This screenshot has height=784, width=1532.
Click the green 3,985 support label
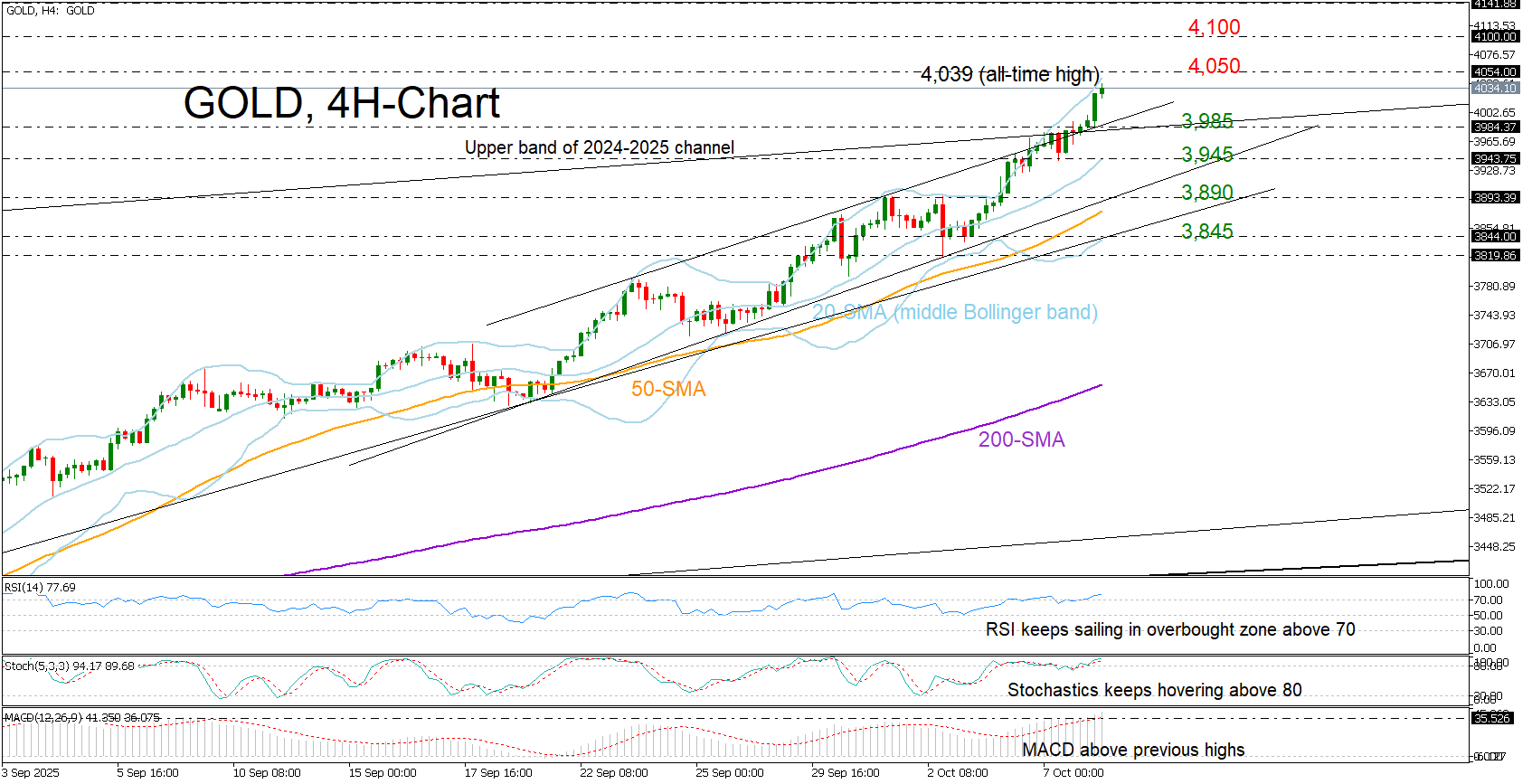pos(1206,121)
